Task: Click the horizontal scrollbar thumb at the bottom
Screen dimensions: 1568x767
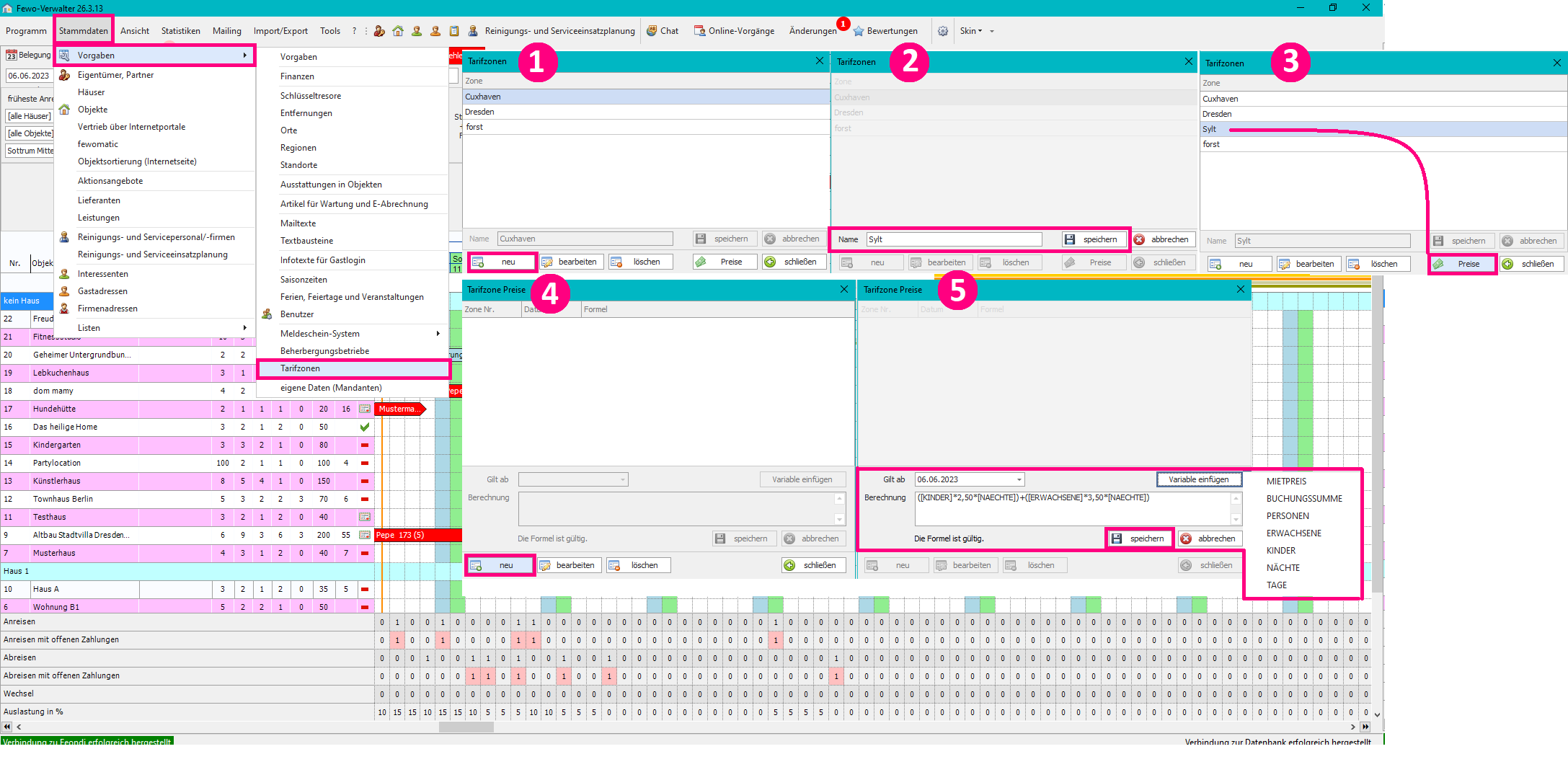Action: click(x=466, y=727)
